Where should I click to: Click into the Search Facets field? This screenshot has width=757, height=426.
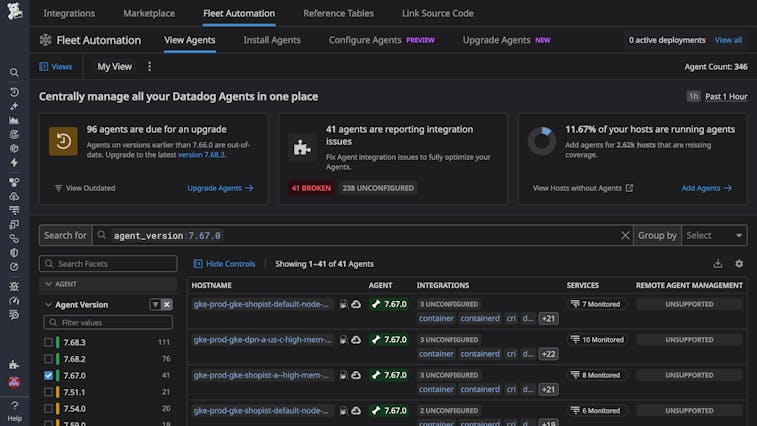(x=108, y=264)
